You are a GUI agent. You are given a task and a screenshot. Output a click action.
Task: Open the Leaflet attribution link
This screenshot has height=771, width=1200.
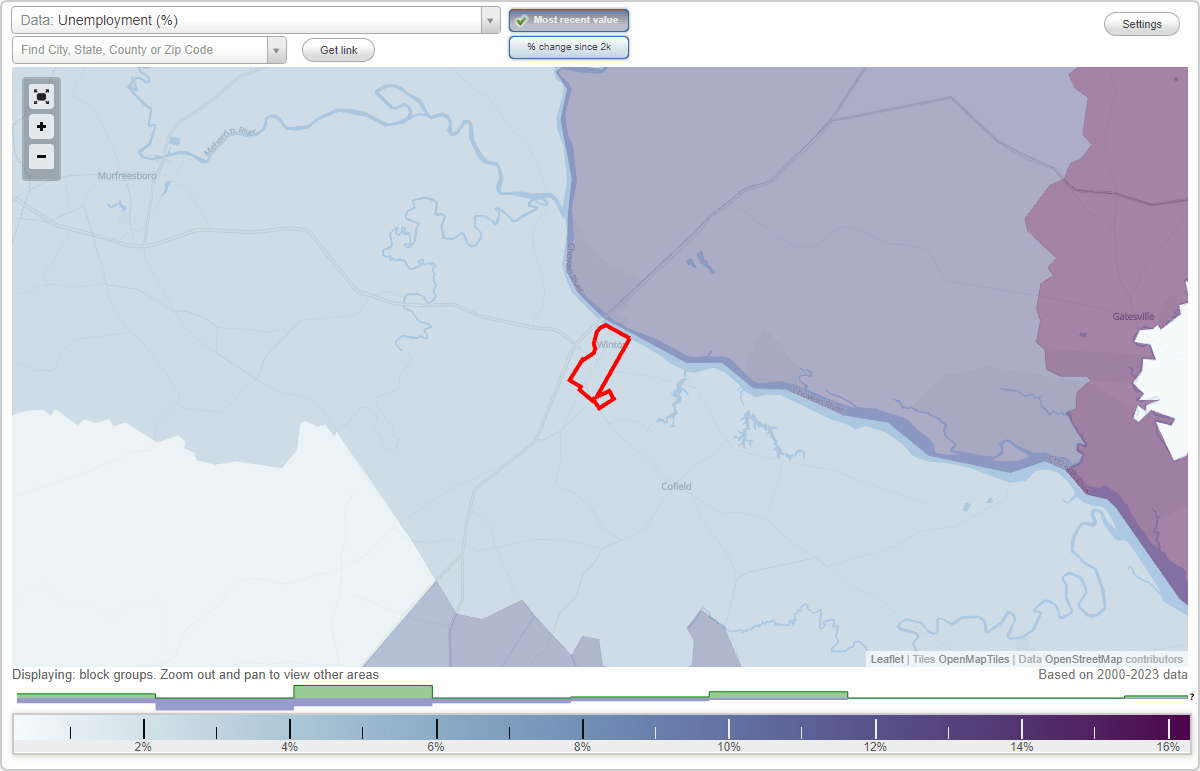[887, 660]
